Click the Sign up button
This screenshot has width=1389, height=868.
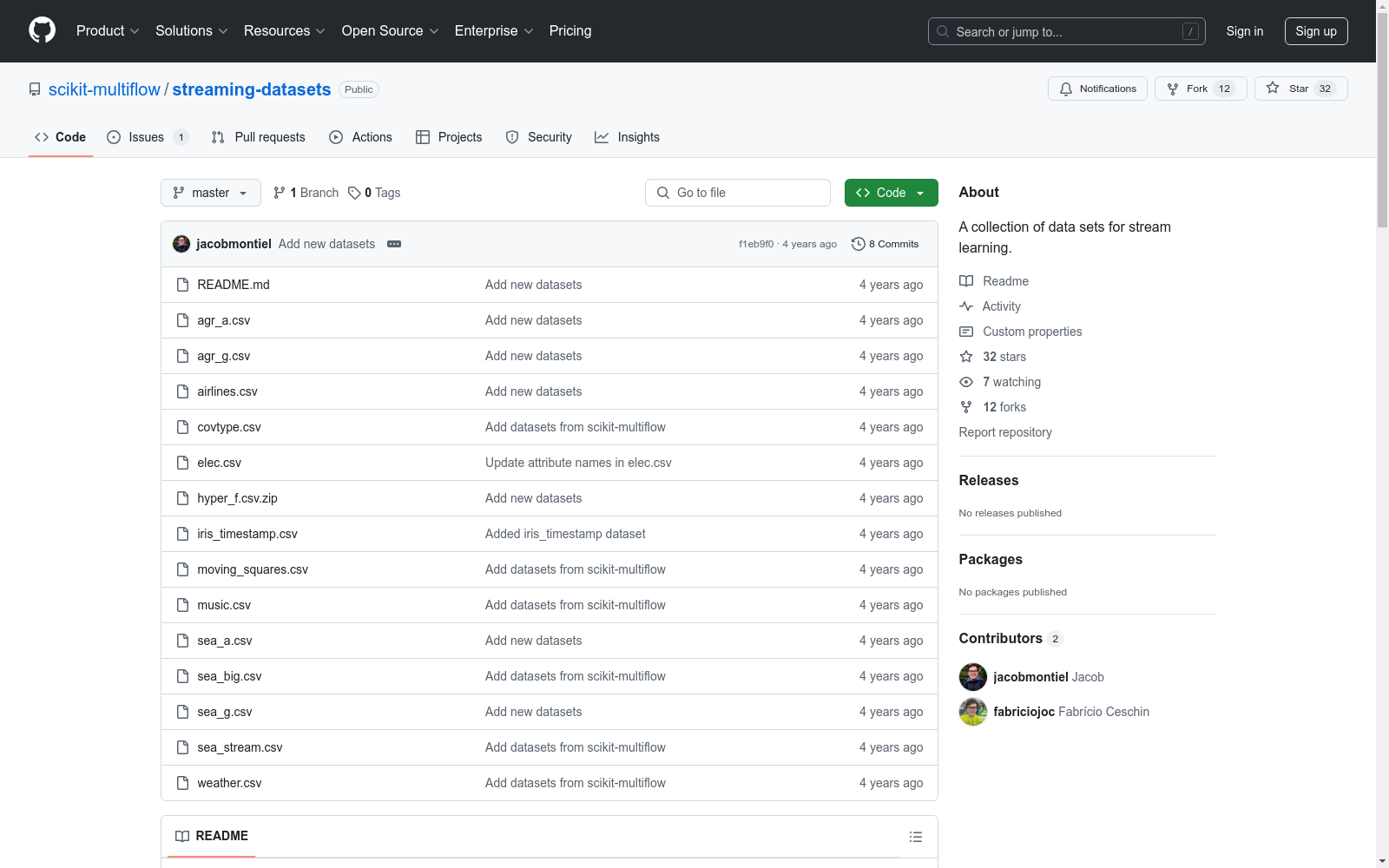[x=1316, y=31]
